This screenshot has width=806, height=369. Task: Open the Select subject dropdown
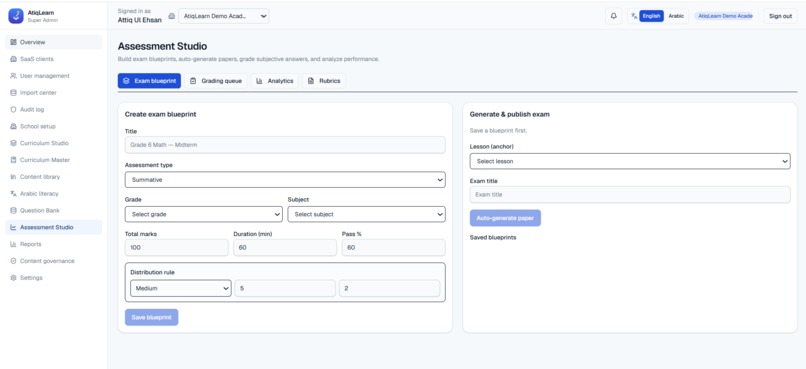point(367,214)
